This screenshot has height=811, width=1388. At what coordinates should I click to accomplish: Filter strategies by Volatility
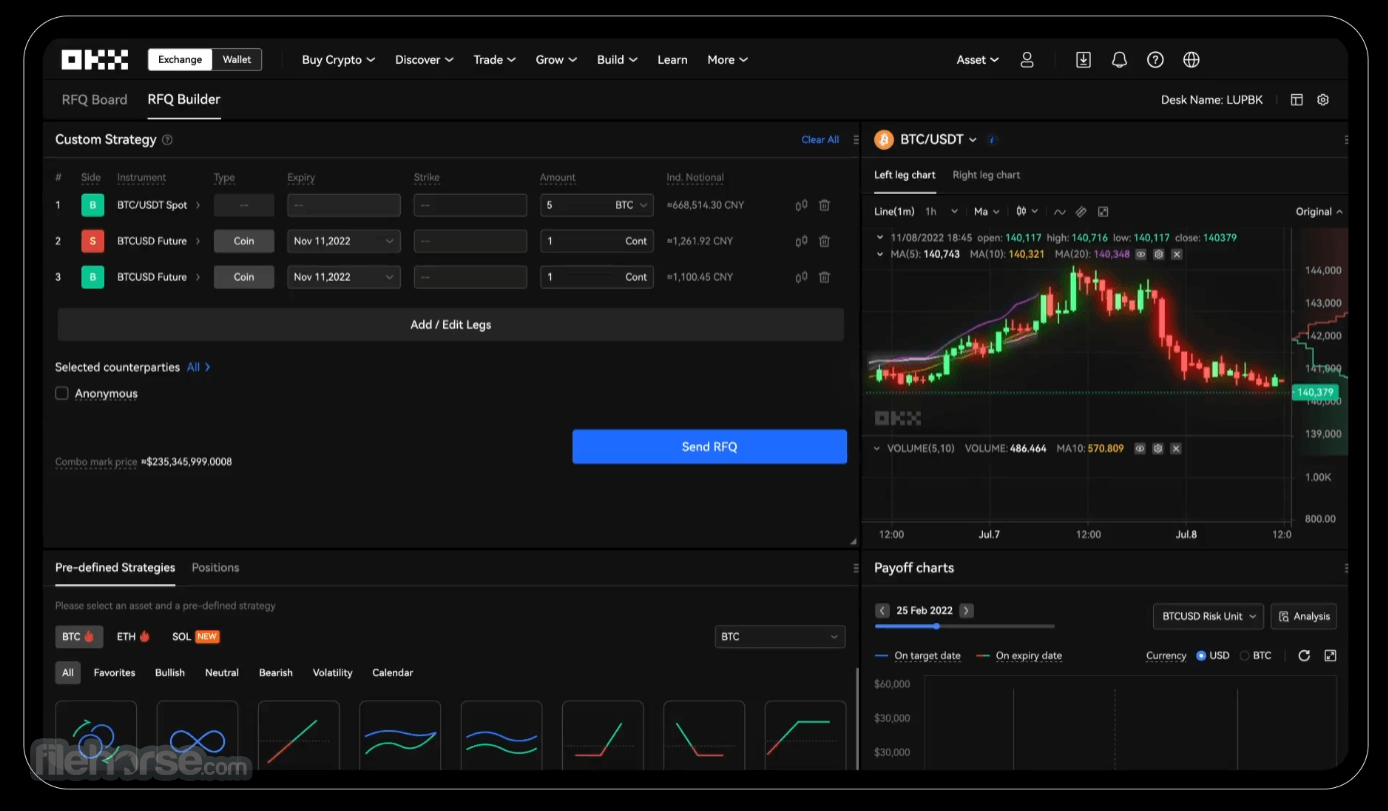point(332,673)
